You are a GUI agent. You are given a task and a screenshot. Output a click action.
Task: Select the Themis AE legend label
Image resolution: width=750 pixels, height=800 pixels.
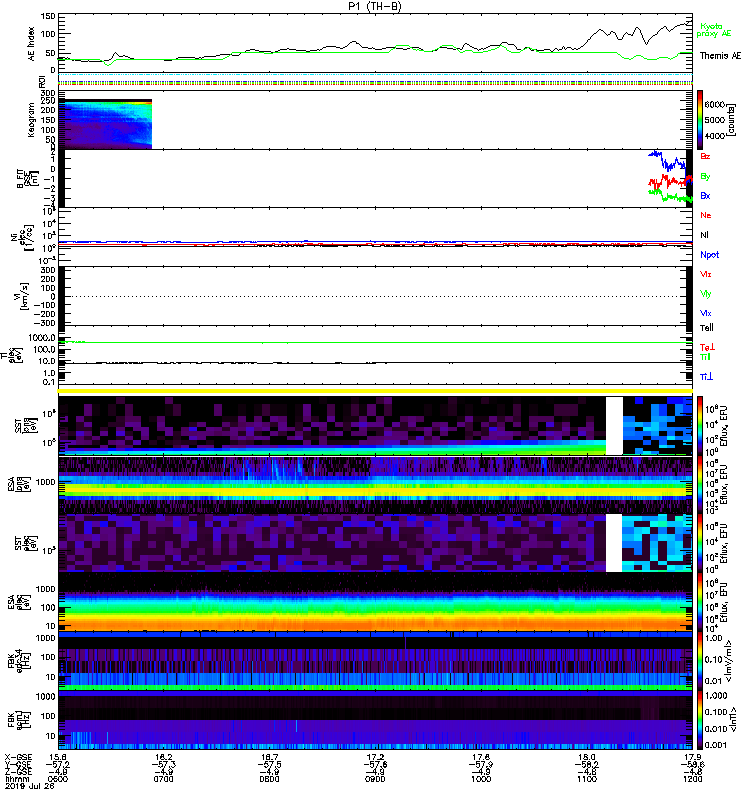pyautogui.click(x=720, y=56)
